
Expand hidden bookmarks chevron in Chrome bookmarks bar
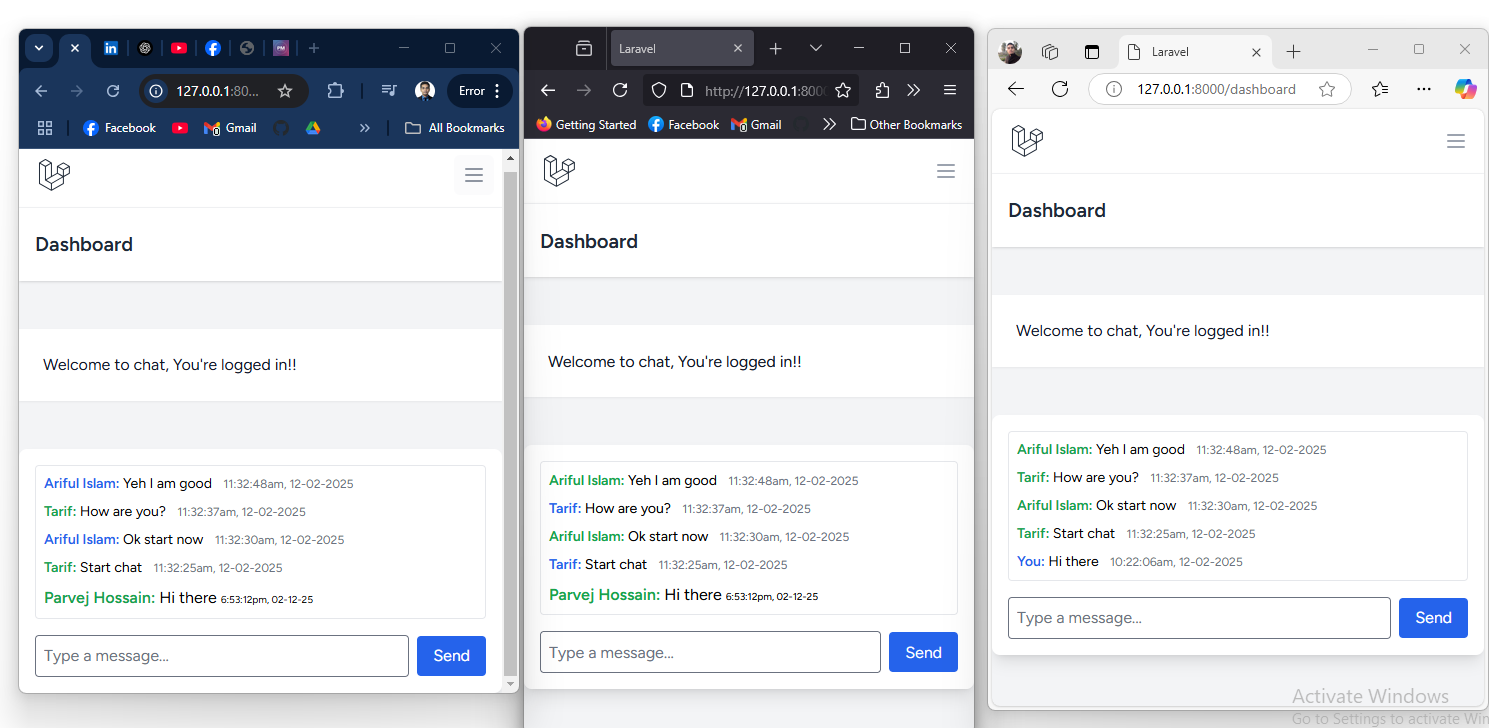tap(365, 128)
